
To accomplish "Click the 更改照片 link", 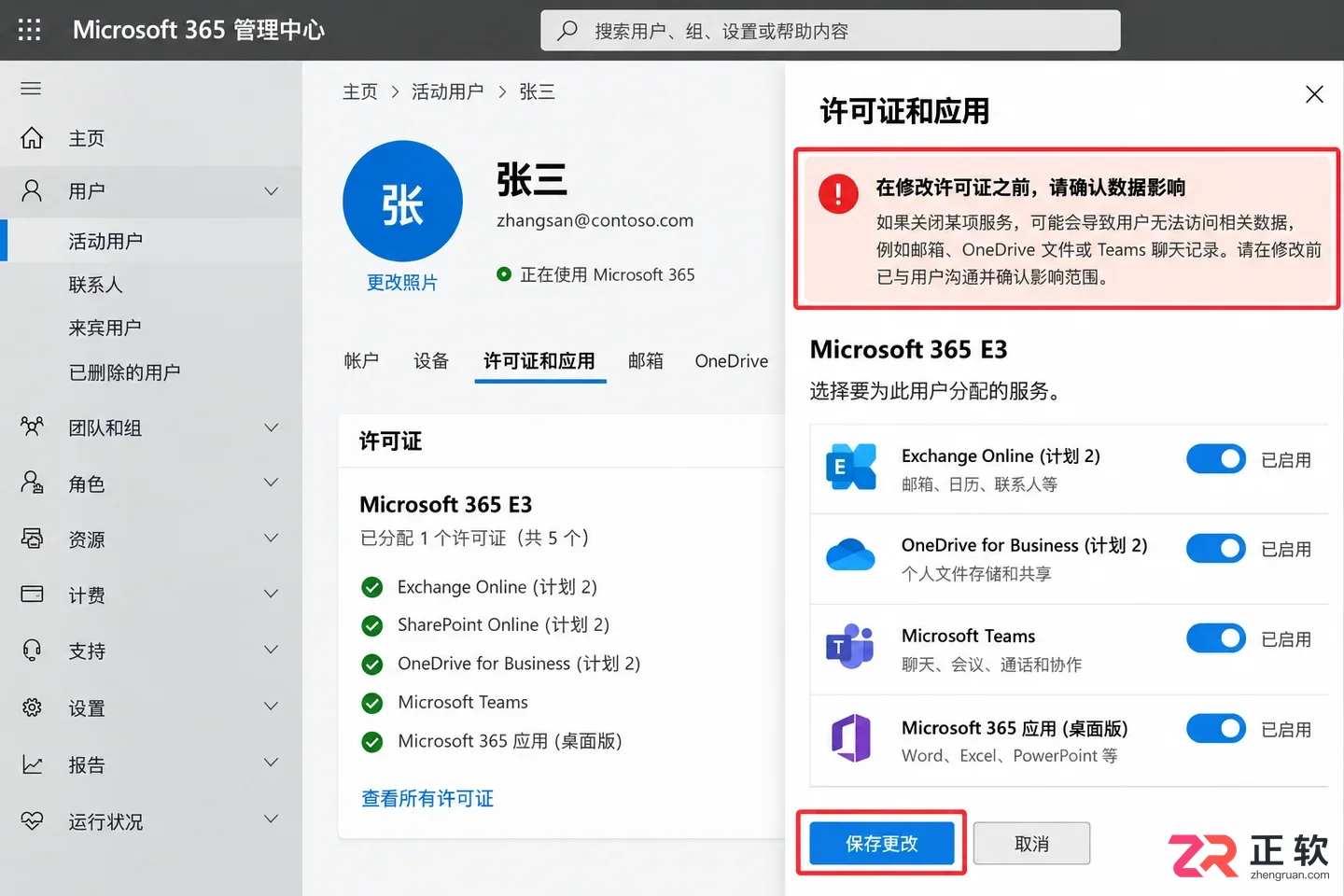I will click(402, 283).
